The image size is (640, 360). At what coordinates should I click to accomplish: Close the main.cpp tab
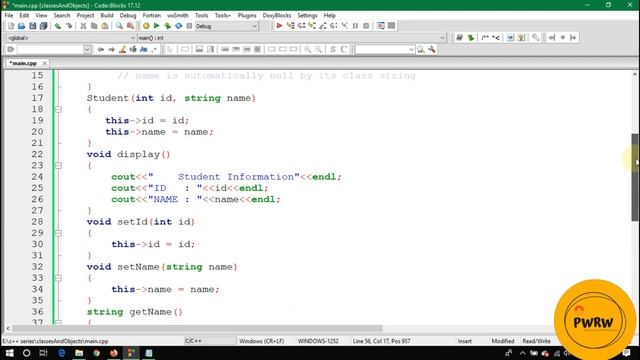(x=44, y=63)
